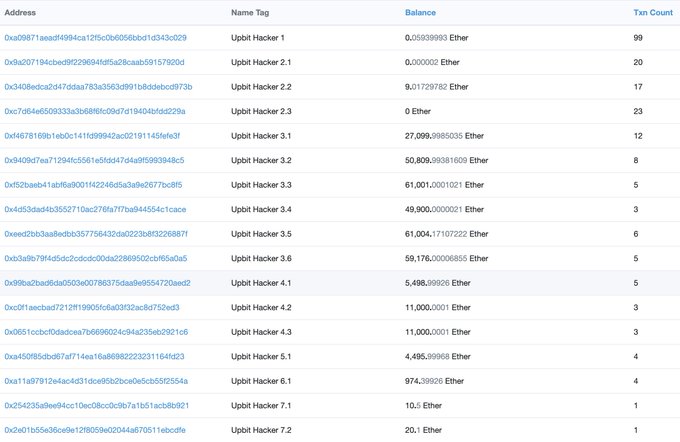Open the 0x3408edca address for Hacker 2.2
Viewport: 680px width, 442px height.
(x=98, y=87)
